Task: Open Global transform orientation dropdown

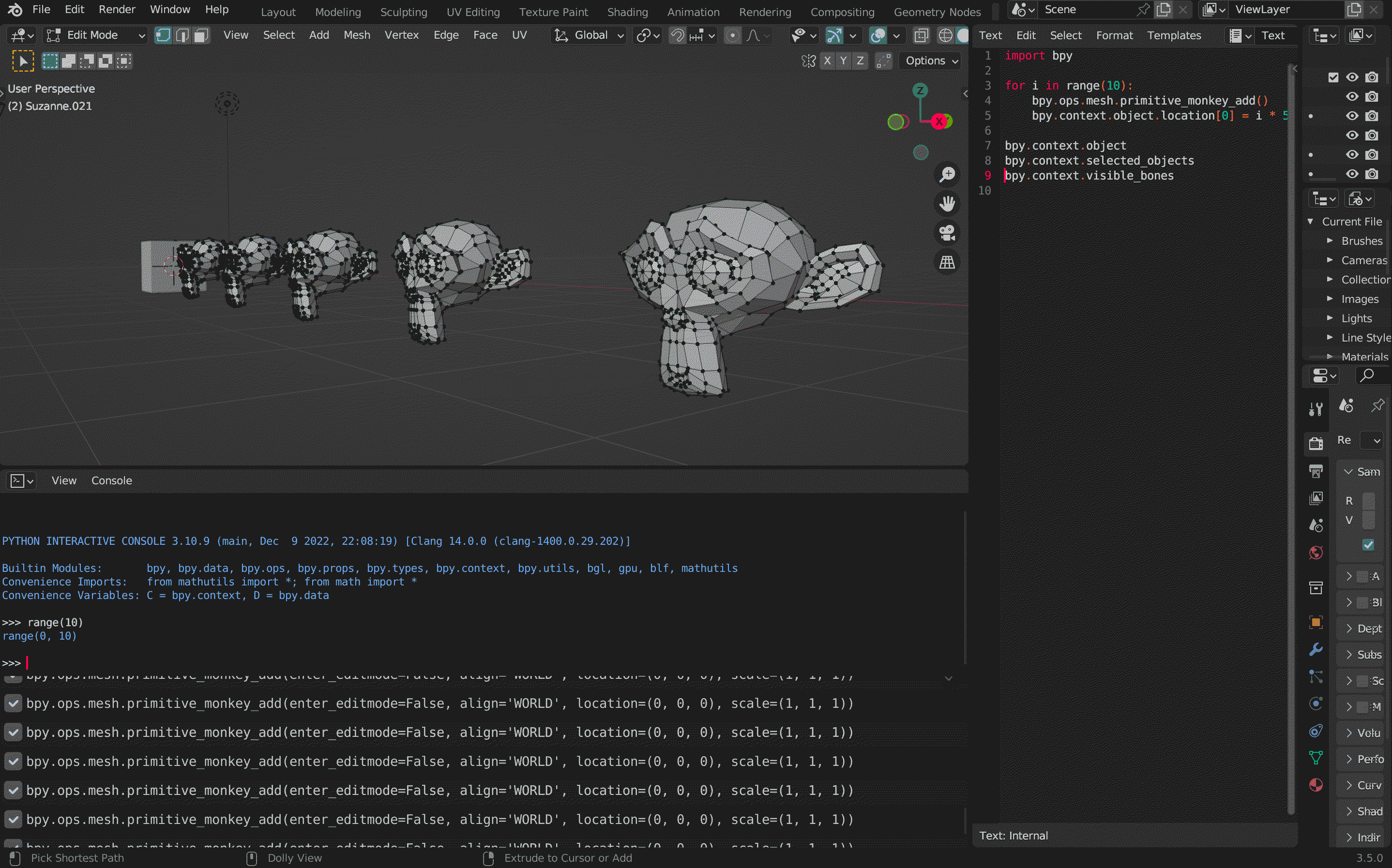Action: (589, 36)
